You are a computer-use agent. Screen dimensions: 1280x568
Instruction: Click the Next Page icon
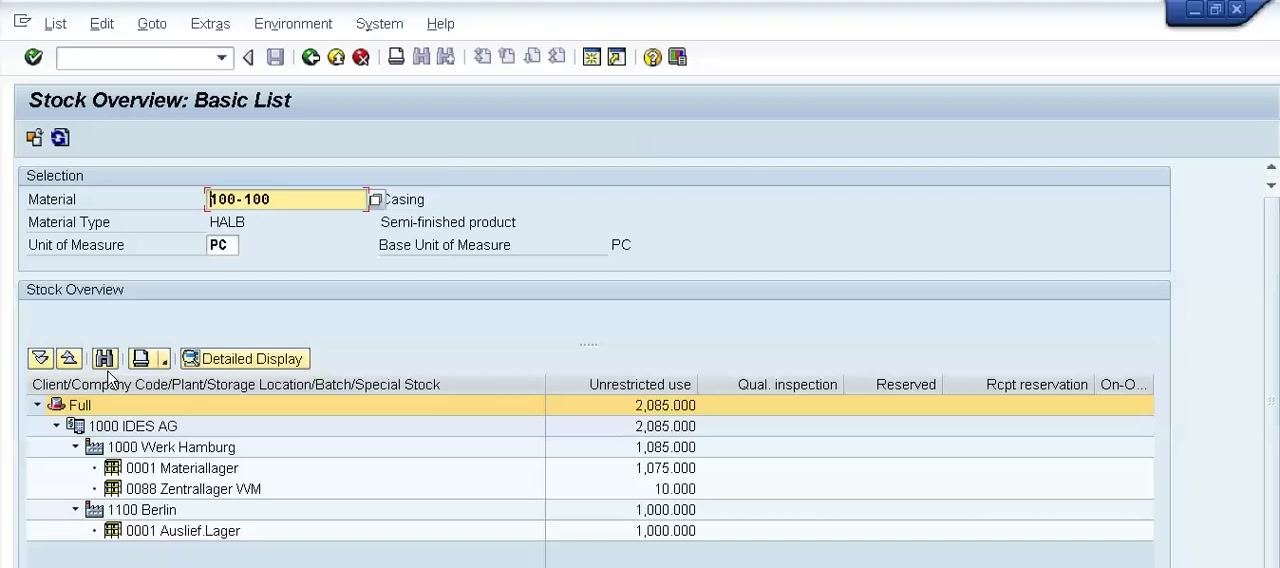(532, 57)
